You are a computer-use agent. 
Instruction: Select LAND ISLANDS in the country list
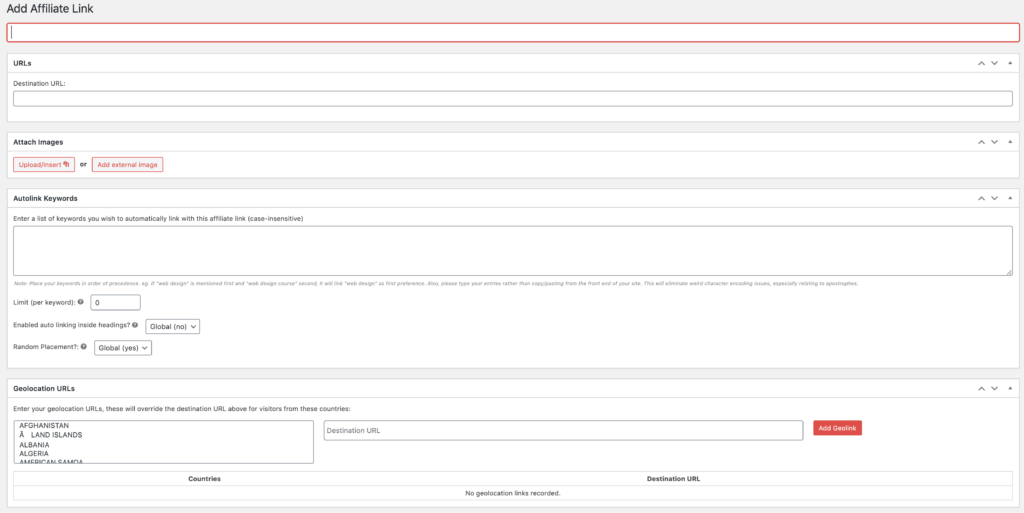tap(51, 435)
